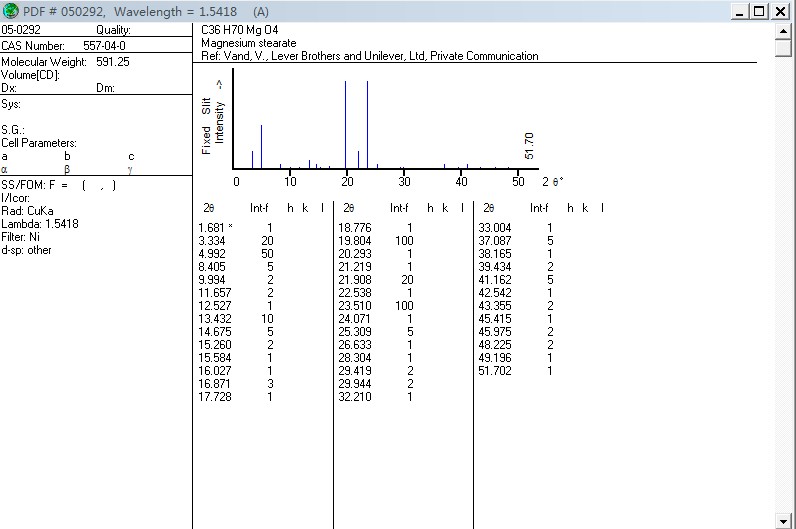Click the Ref: Vand, V. reference line

(370, 56)
